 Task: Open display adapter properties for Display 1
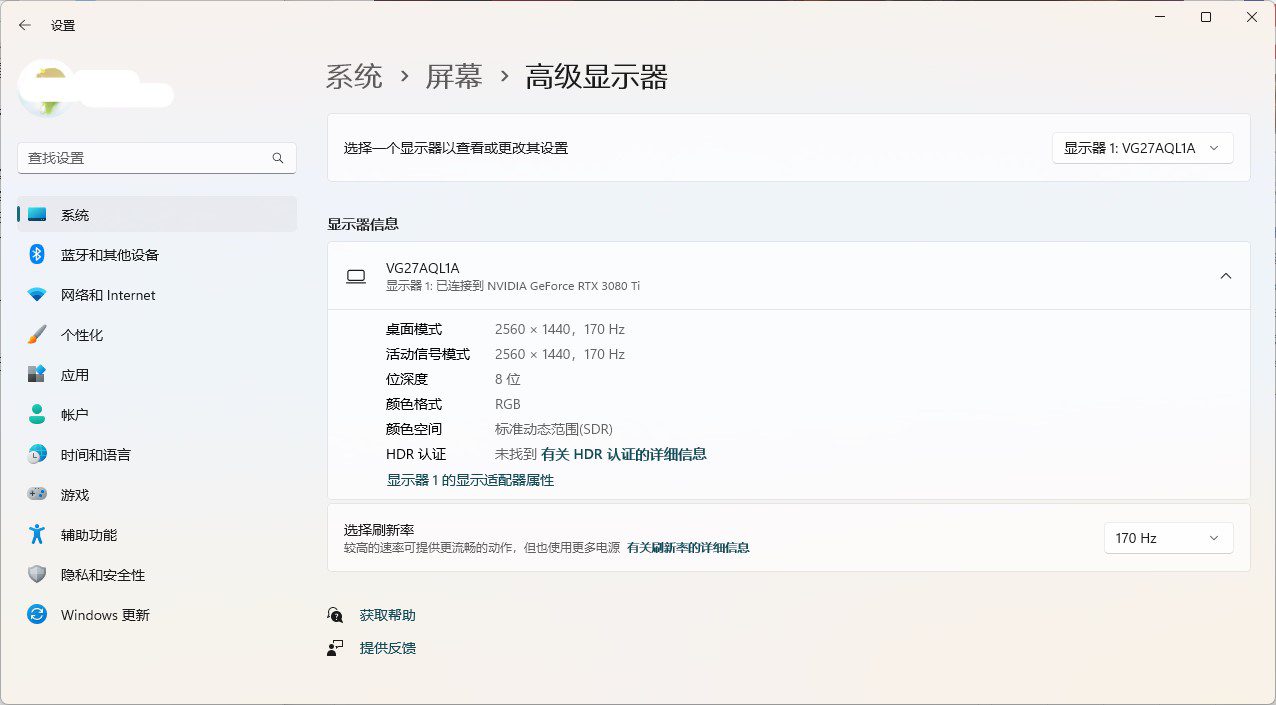pos(470,480)
